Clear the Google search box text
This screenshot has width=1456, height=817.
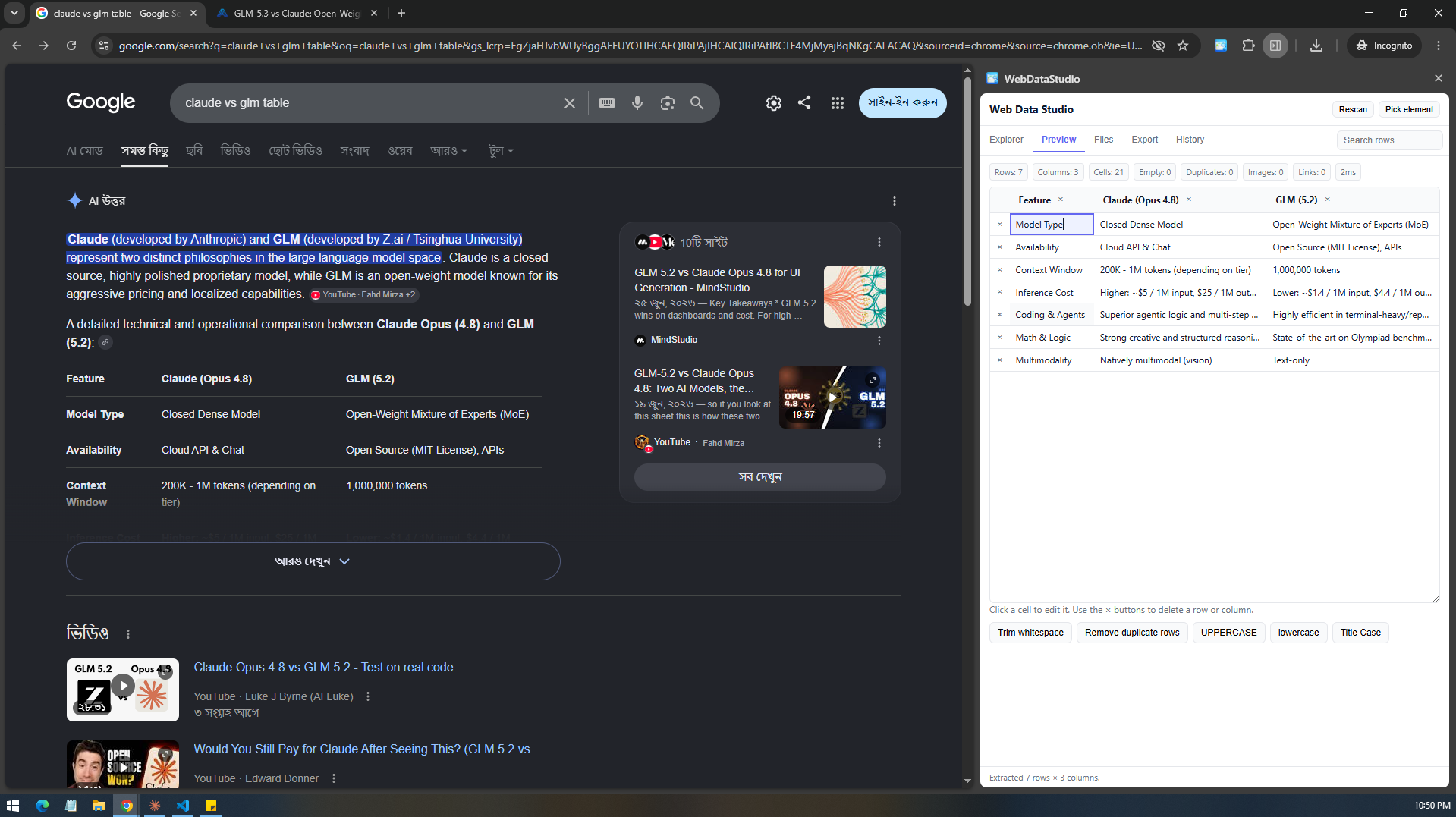569,103
